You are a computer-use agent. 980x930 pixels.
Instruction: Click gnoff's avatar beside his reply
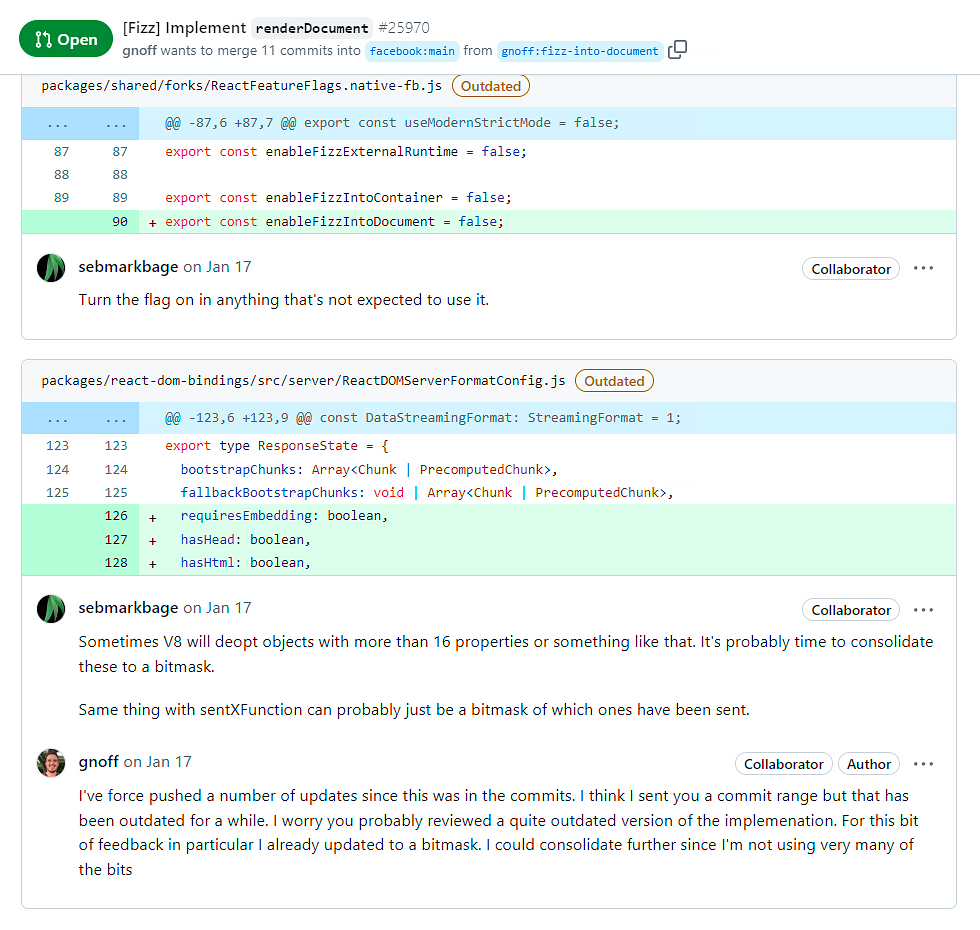click(51, 763)
